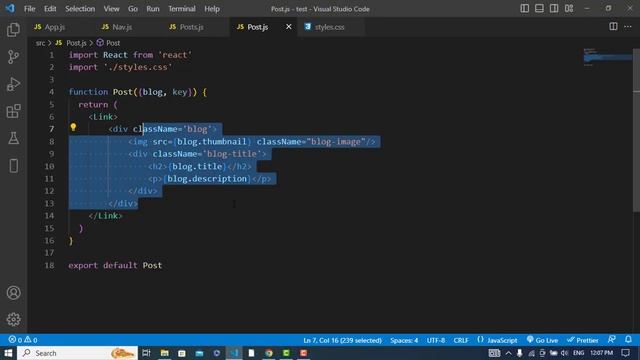This screenshot has width=640, height=360.
Task: Open the Selection menu
Action: 80,9
